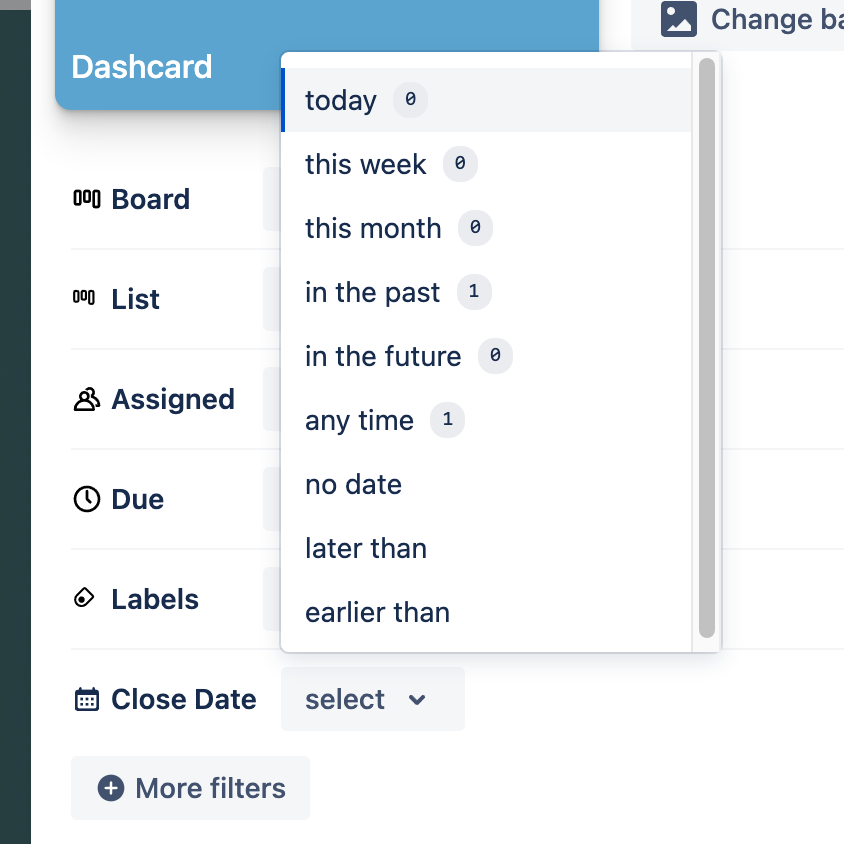Viewport: 844px width, 844px height.
Task: Click the Close Date calendar icon
Action: [87, 699]
